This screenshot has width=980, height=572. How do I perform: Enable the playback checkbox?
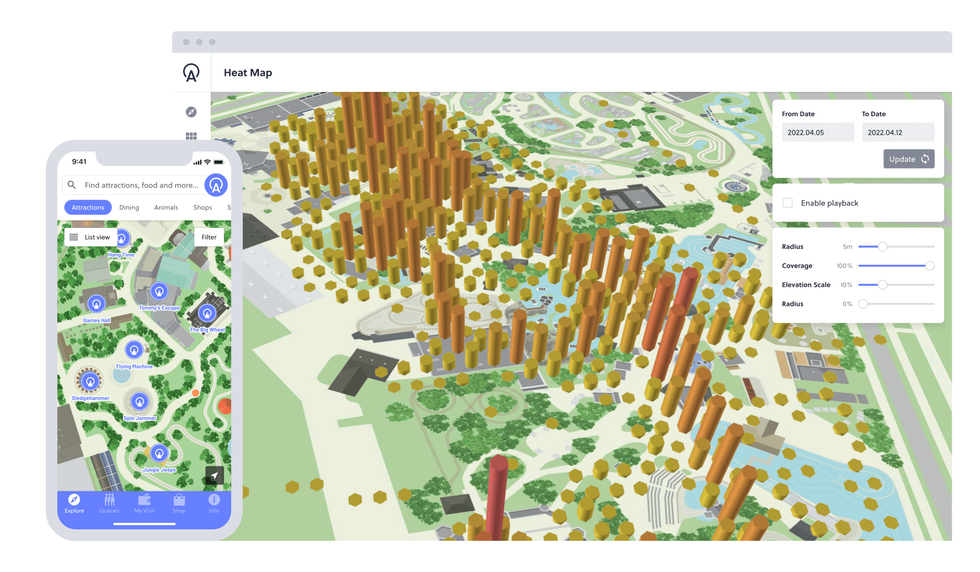788,203
